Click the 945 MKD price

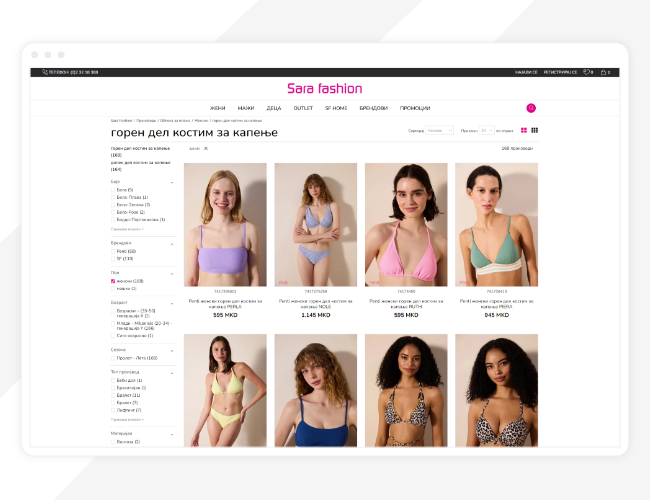pyautogui.click(x=496, y=315)
